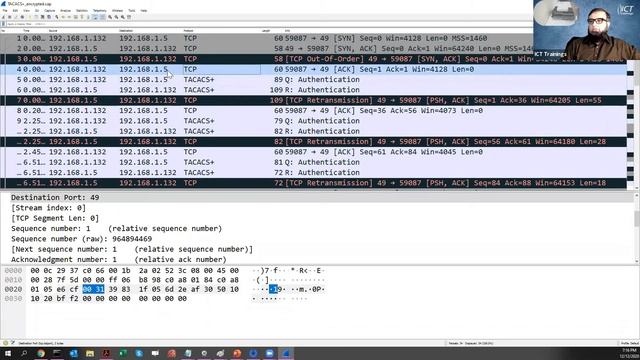Select the [TCP Segment Len: 0] line
Viewport: 640px width, 360px height.
55,218
